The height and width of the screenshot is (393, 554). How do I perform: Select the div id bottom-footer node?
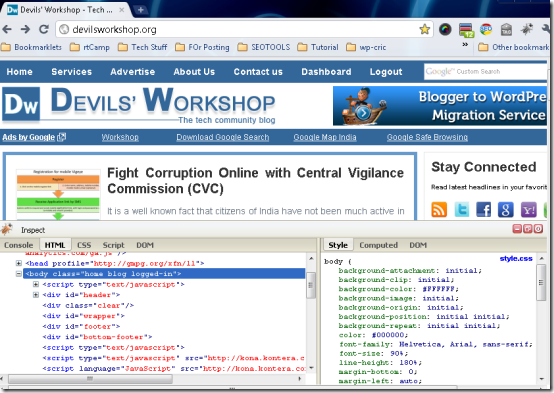click(x=98, y=337)
